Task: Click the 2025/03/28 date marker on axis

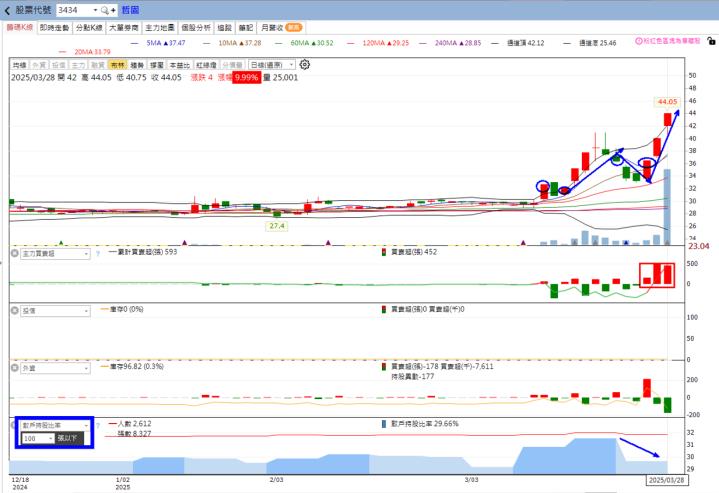Action: tap(667, 480)
